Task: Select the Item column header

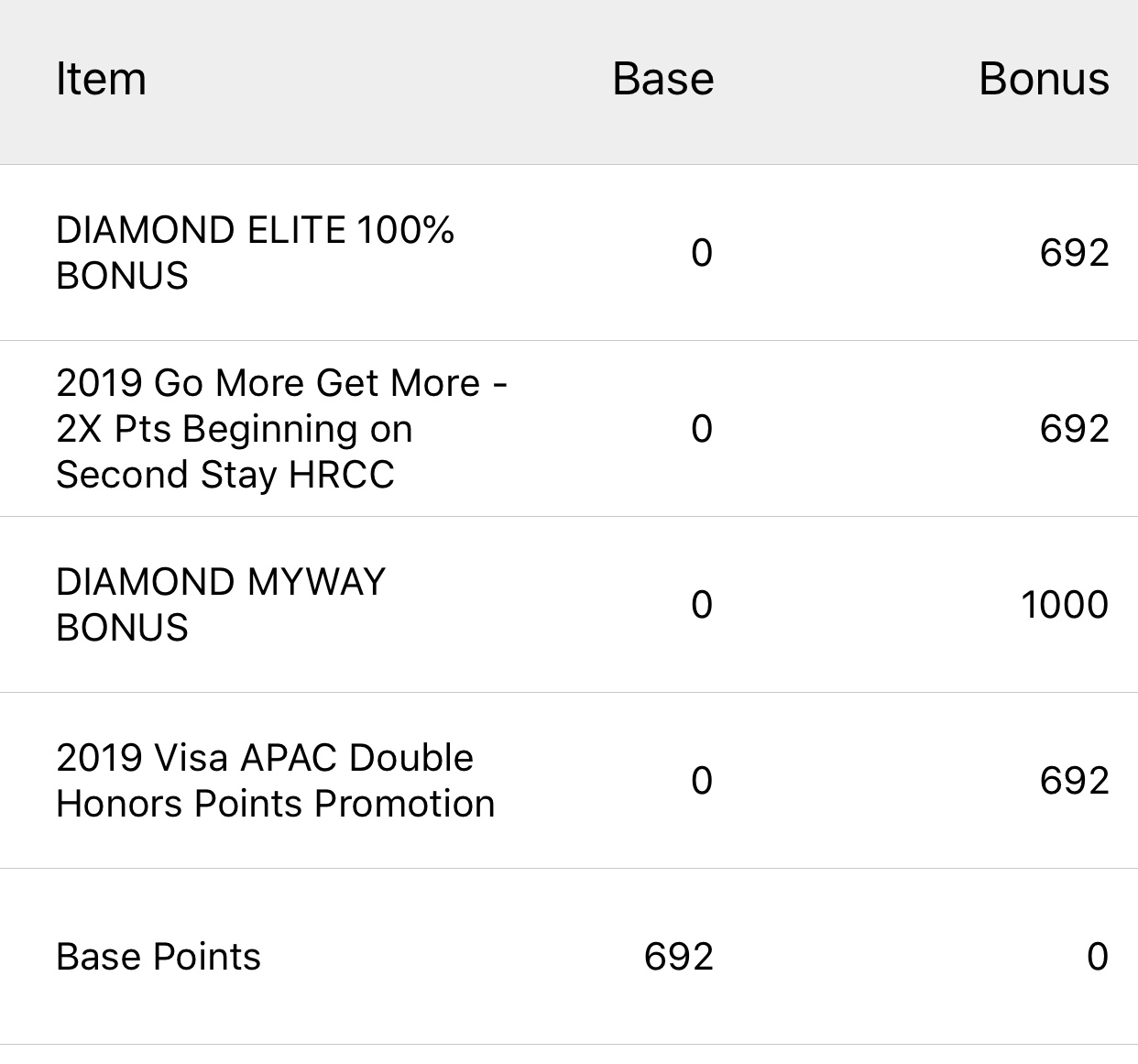Action: (101, 79)
